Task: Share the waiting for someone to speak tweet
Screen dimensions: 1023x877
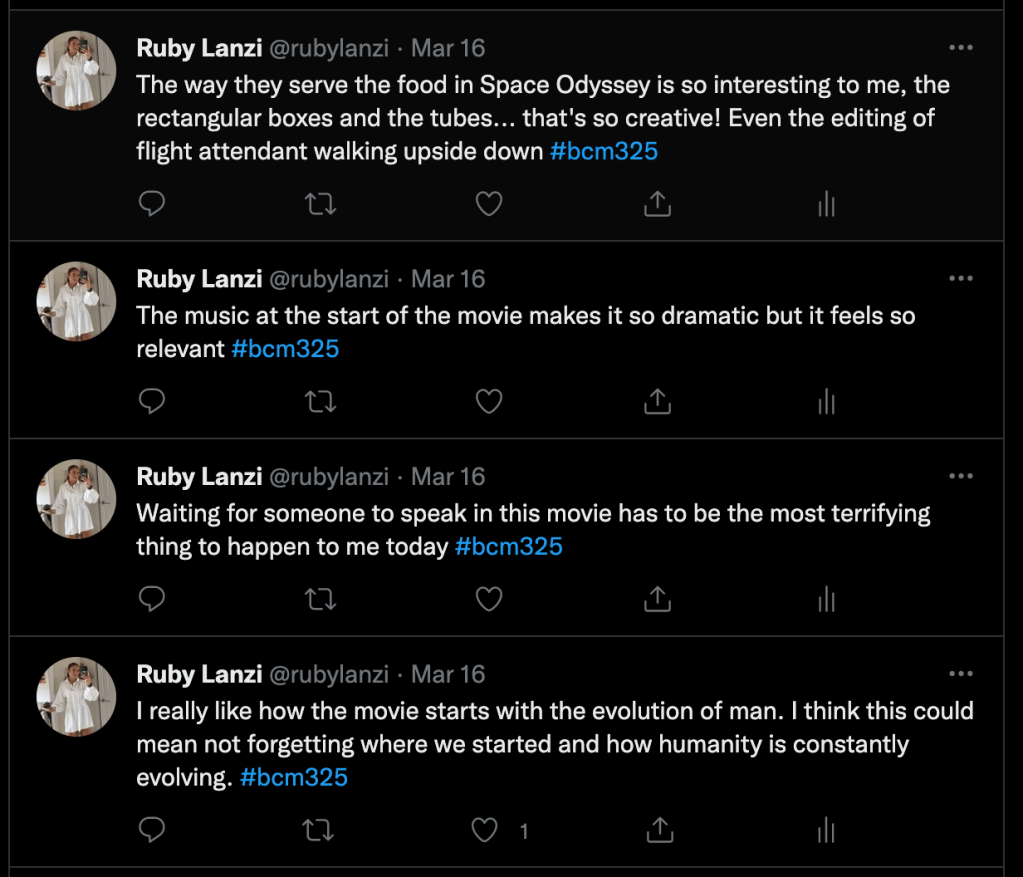Action: coord(656,599)
